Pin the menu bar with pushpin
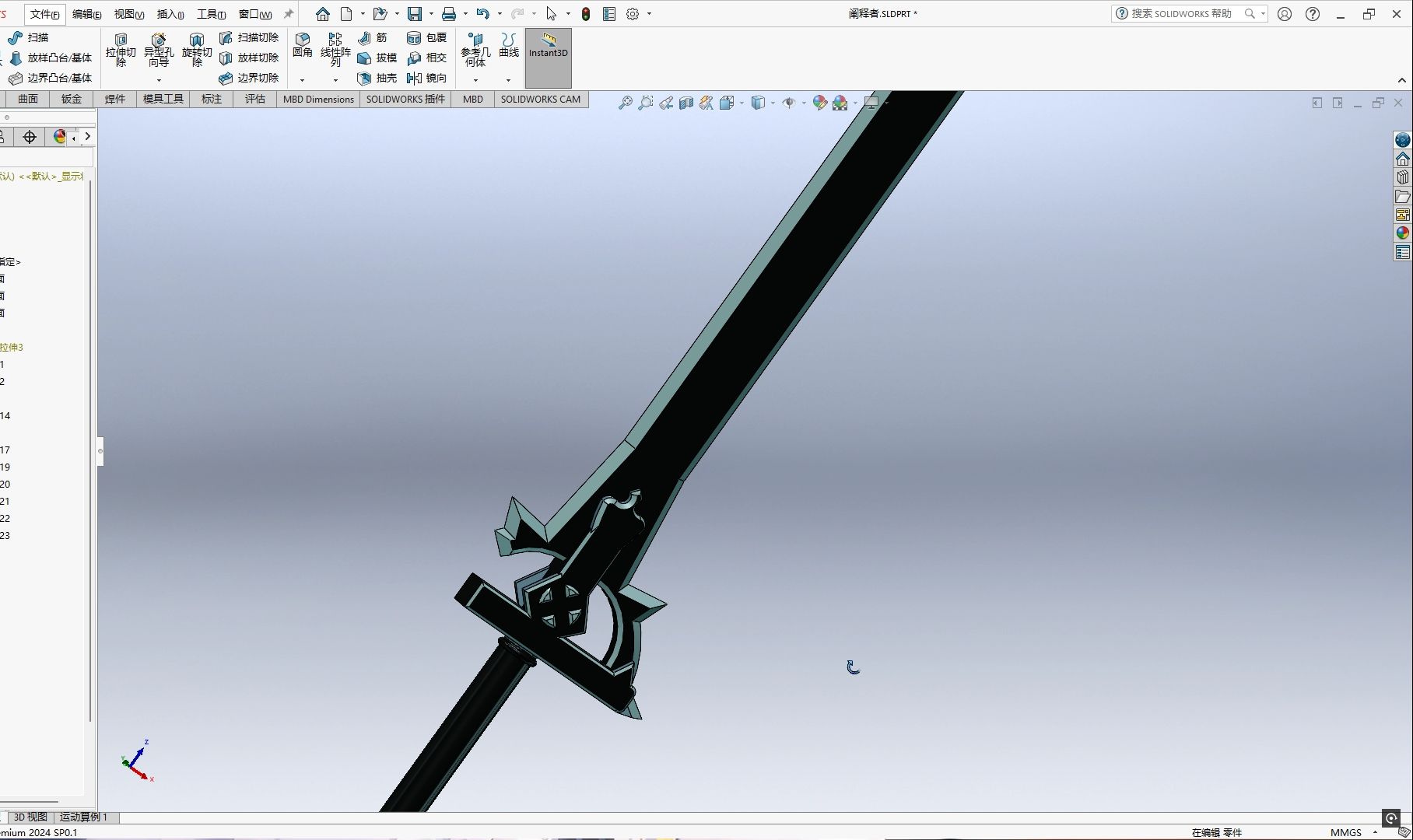This screenshot has height=840, width=1413. (289, 14)
